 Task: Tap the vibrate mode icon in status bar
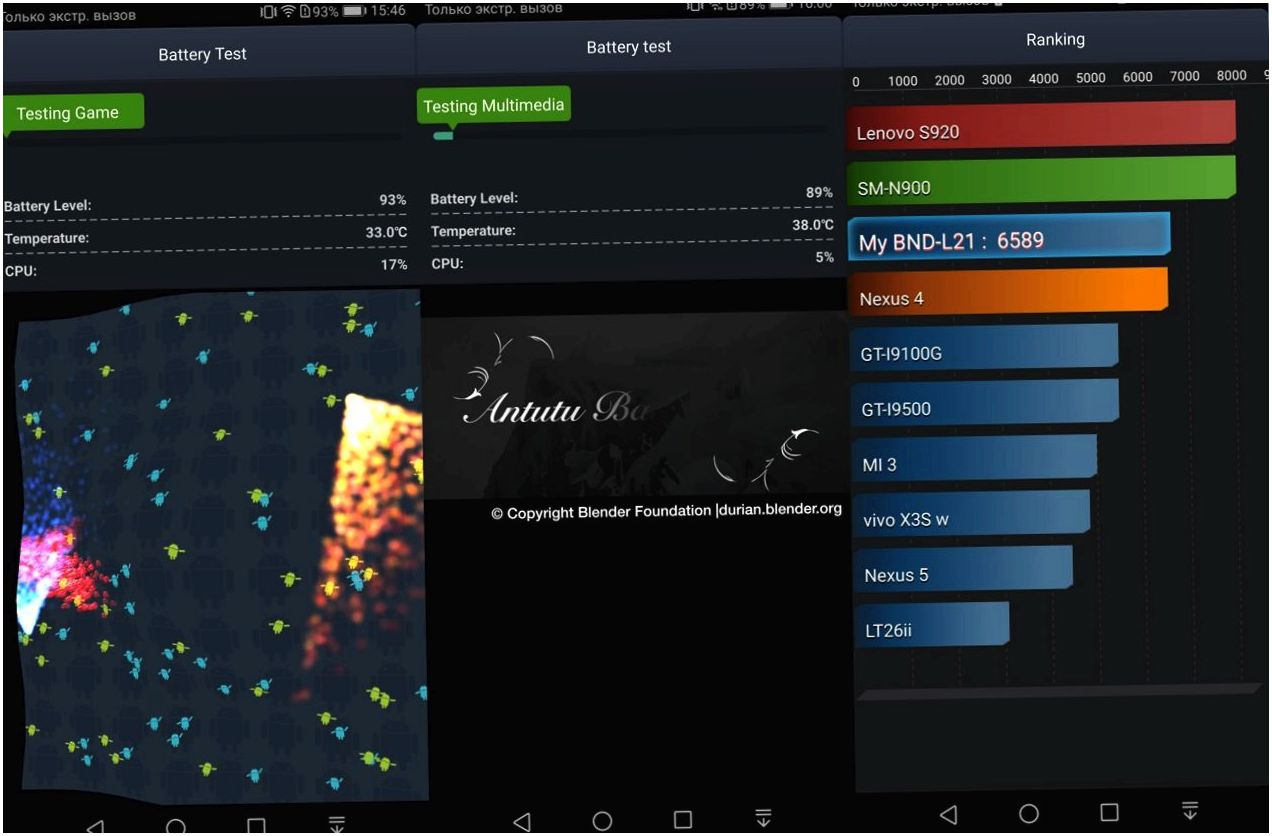pyautogui.click(x=268, y=11)
